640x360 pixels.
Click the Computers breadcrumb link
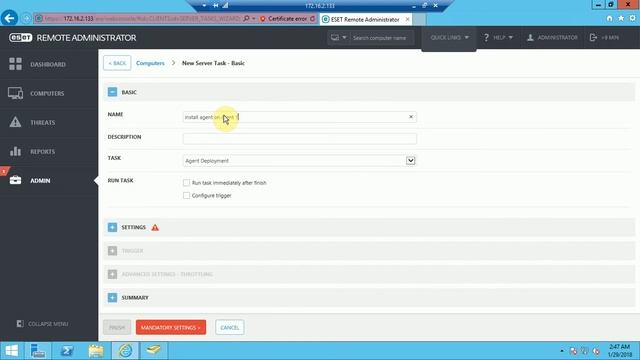150,63
